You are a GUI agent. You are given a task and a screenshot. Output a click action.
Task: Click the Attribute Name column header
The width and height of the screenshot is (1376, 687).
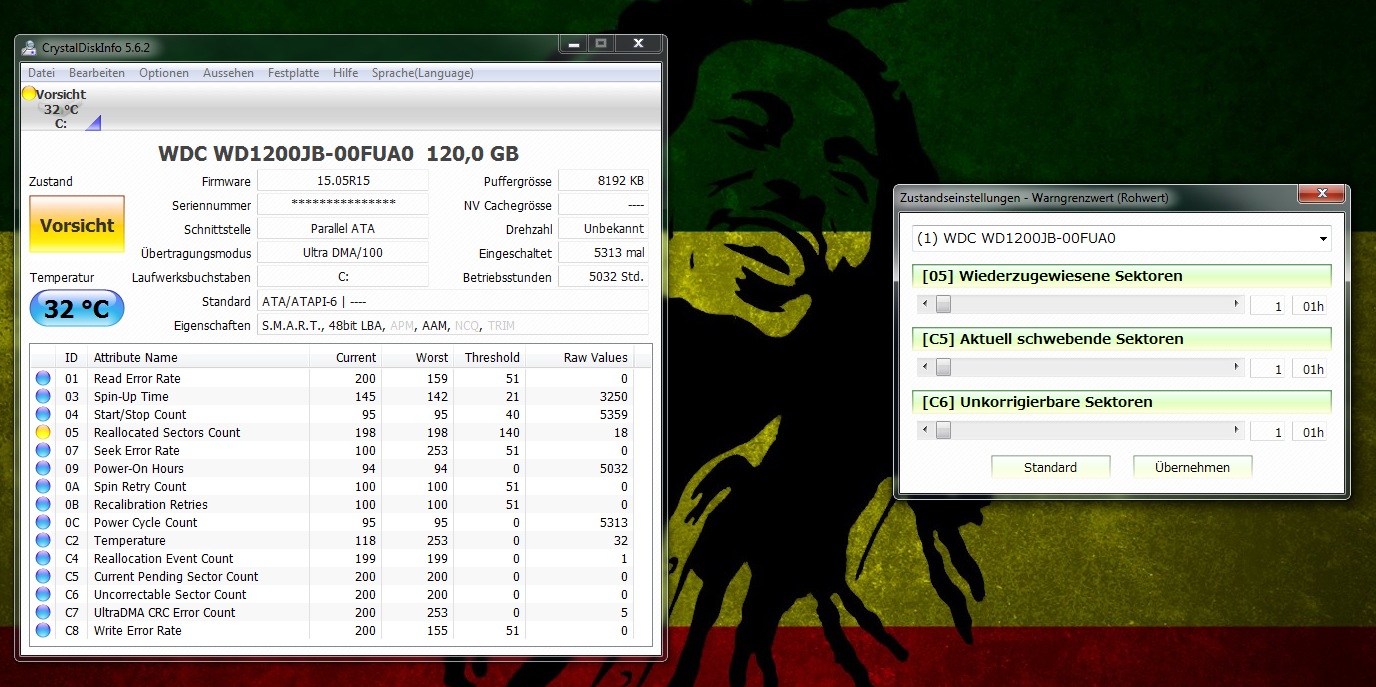pos(198,357)
